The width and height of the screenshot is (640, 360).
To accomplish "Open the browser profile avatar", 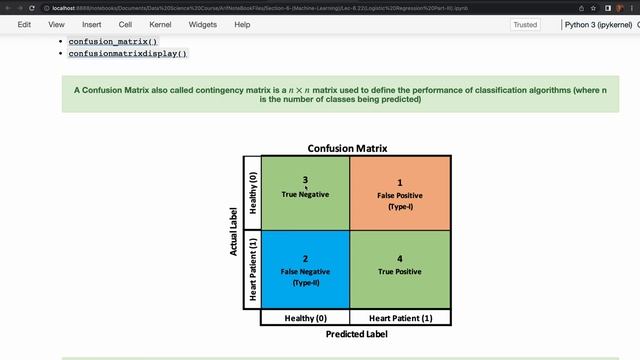I will click(620, 8).
